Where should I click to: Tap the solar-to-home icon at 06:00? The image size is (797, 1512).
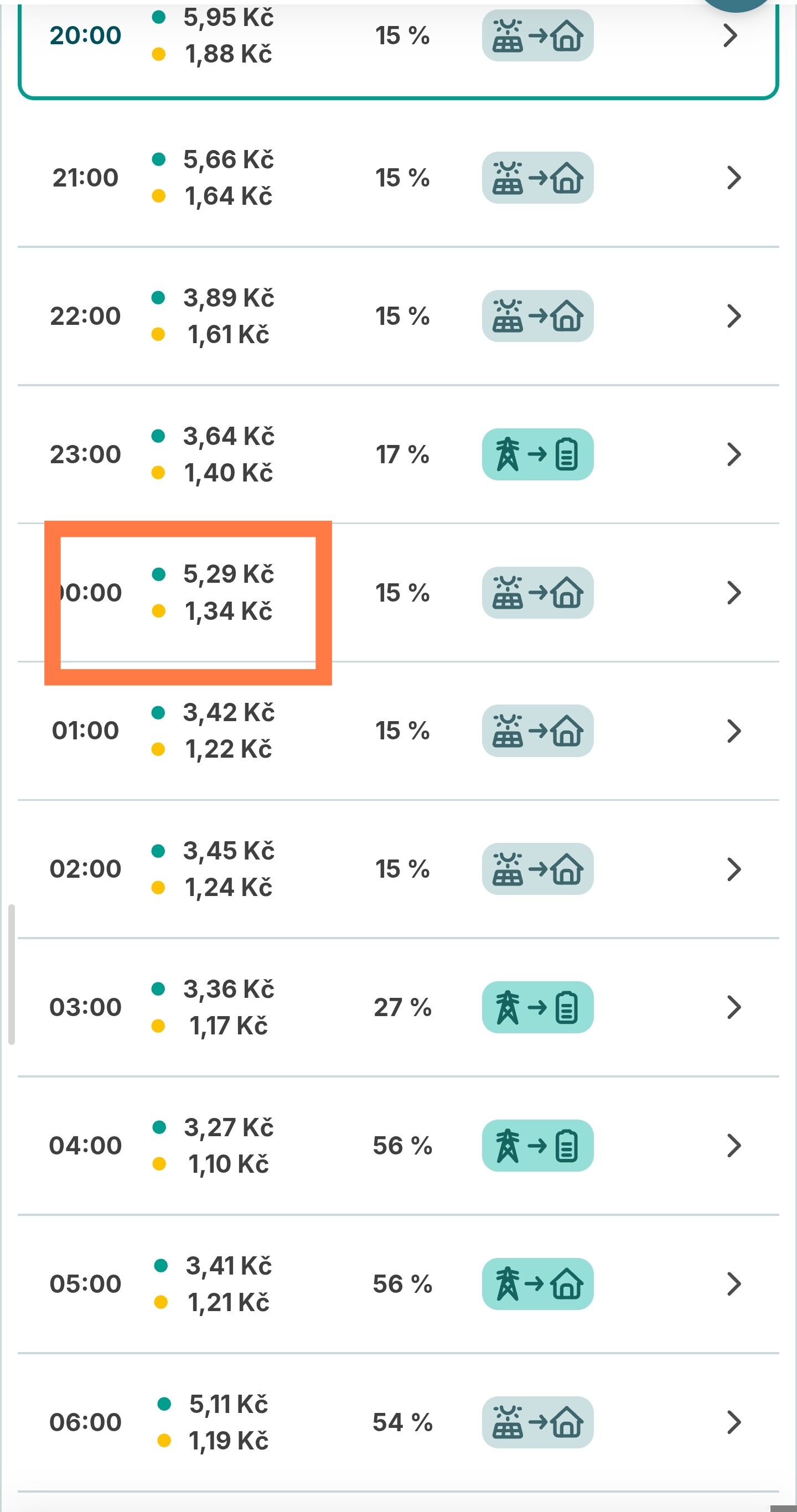(537, 1422)
